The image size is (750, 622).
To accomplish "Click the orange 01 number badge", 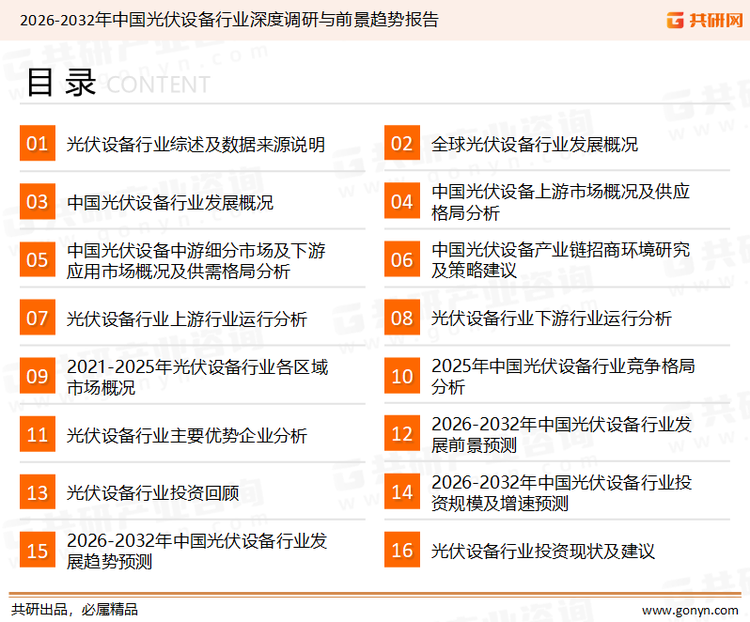I will click(x=37, y=143).
